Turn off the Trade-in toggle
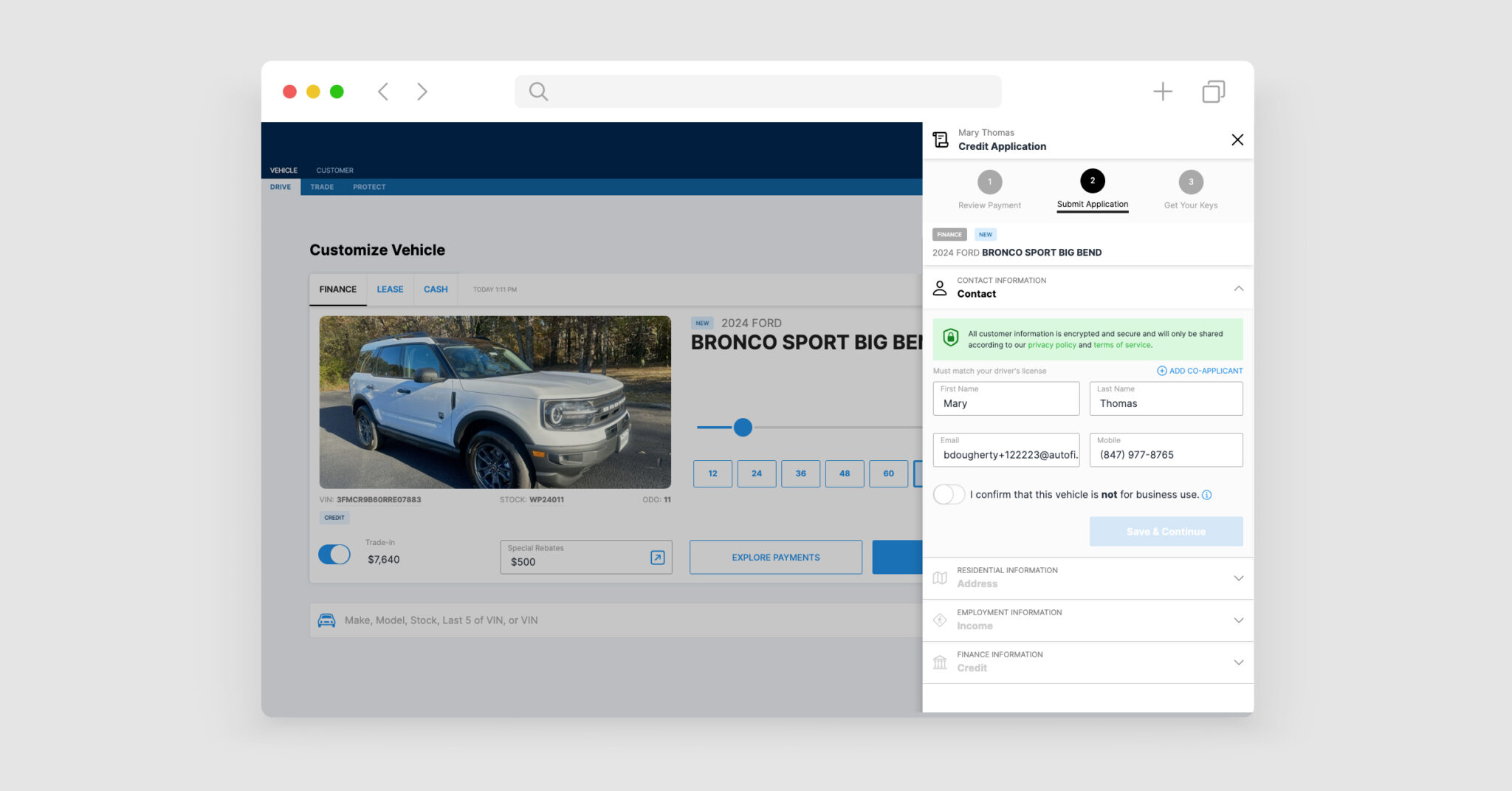The height and width of the screenshot is (791, 1512). (334, 555)
